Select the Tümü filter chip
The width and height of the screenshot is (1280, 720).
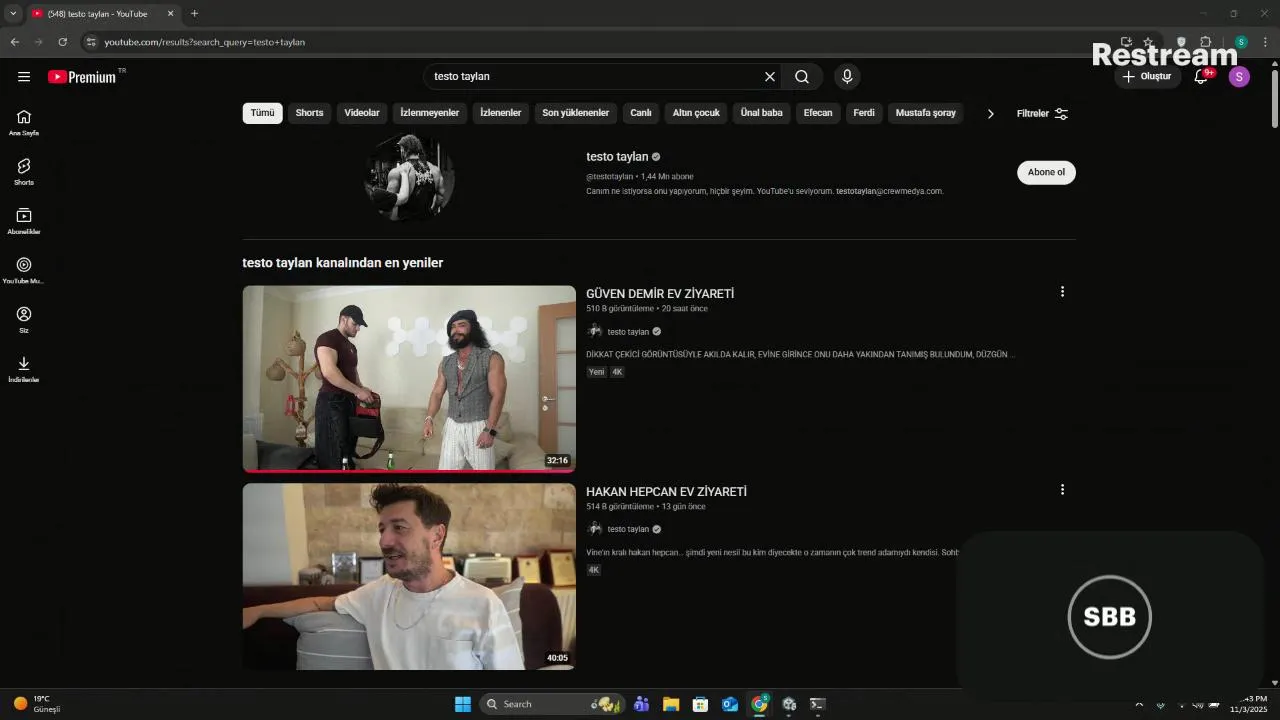pyautogui.click(x=262, y=113)
